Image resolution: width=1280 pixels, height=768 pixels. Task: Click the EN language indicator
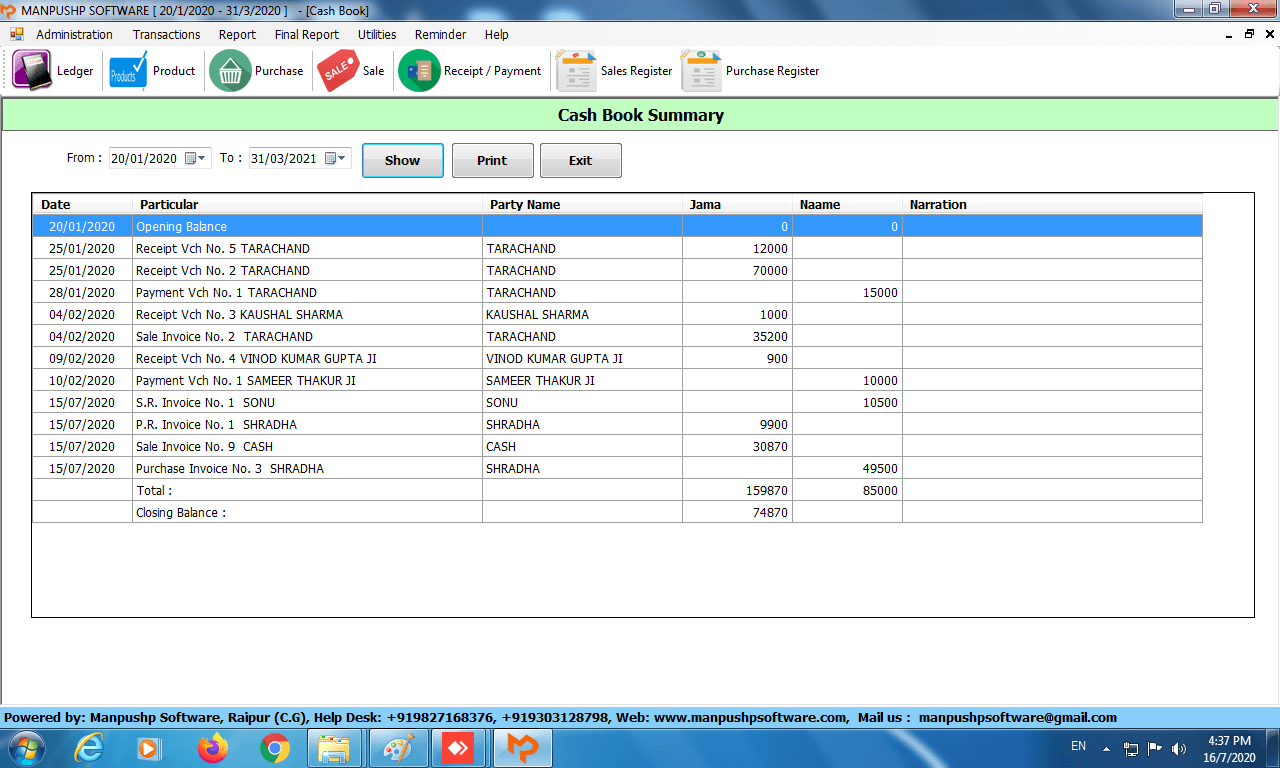(1078, 746)
